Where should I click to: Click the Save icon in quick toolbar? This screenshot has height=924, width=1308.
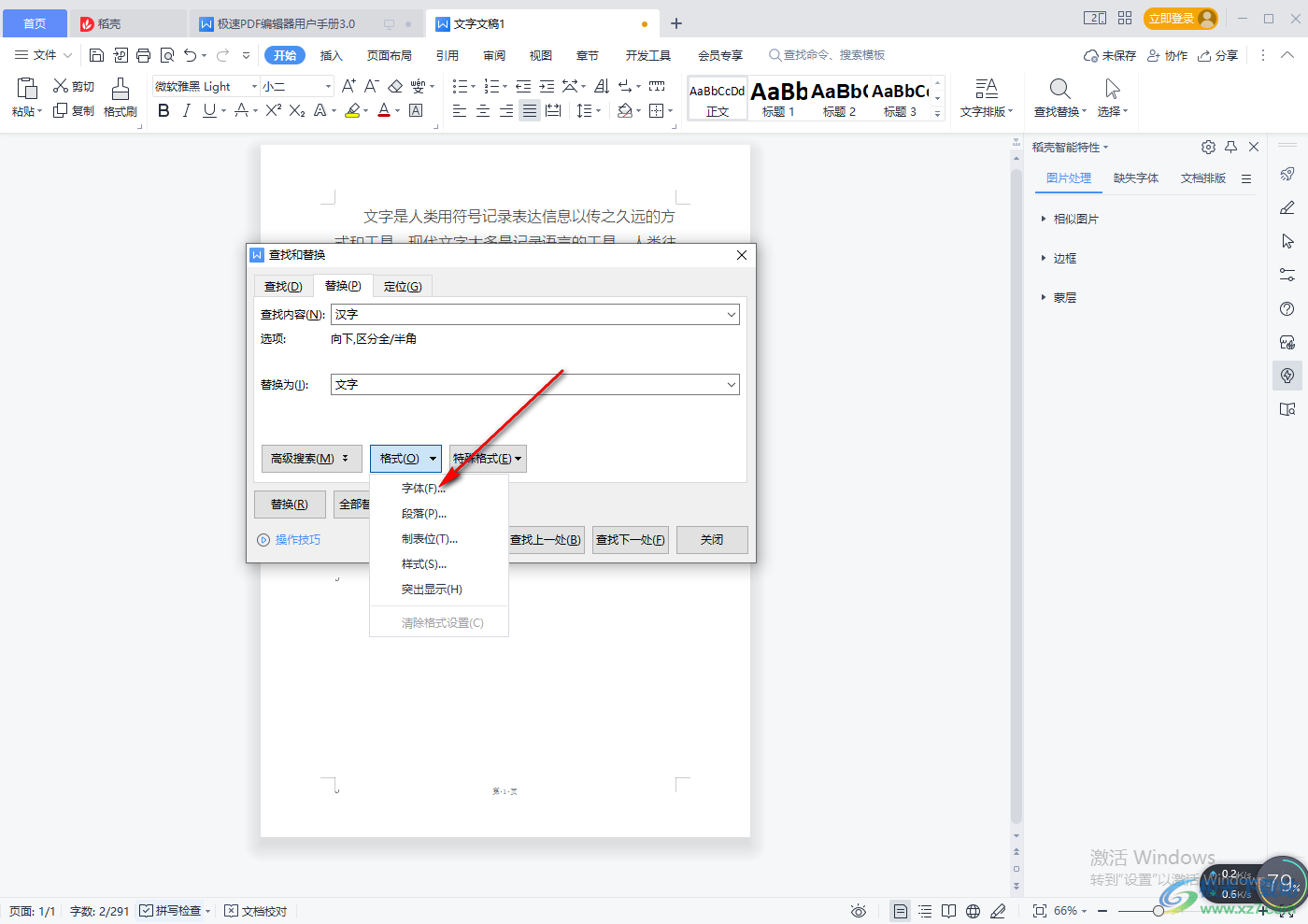[x=96, y=55]
